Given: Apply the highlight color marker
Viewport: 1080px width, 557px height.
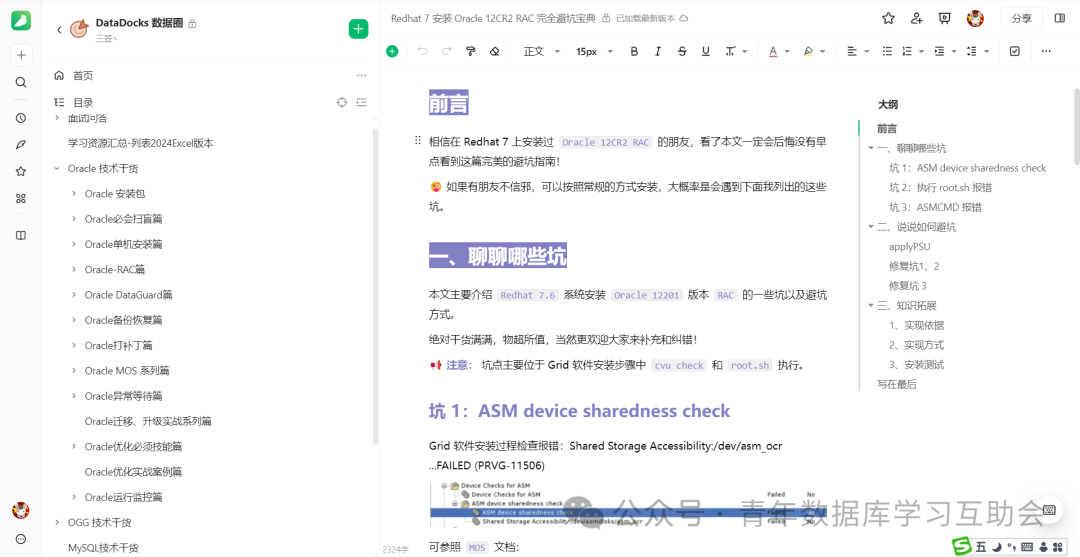Looking at the screenshot, I should [x=809, y=51].
